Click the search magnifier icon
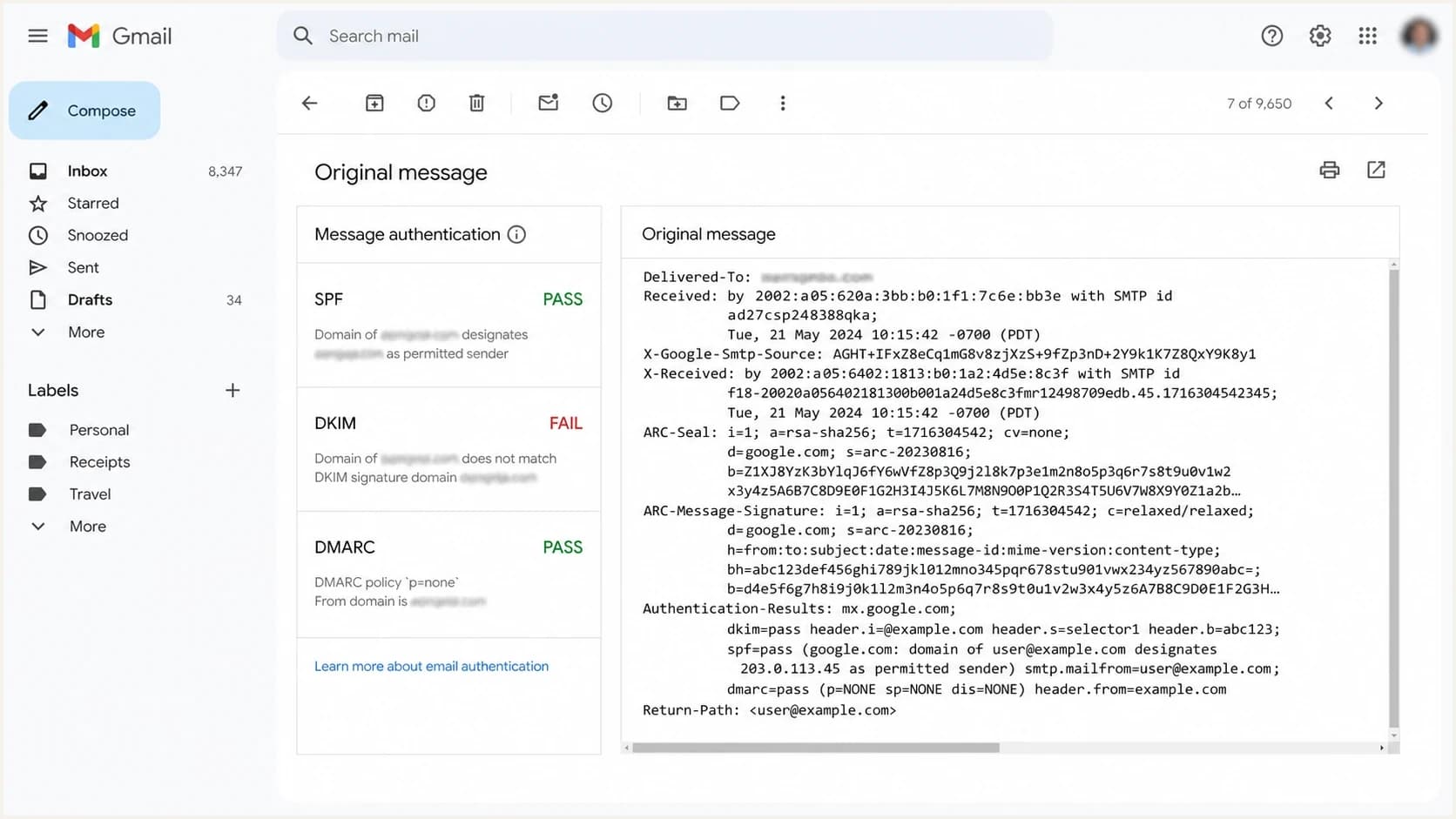 (x=302, y=36)
